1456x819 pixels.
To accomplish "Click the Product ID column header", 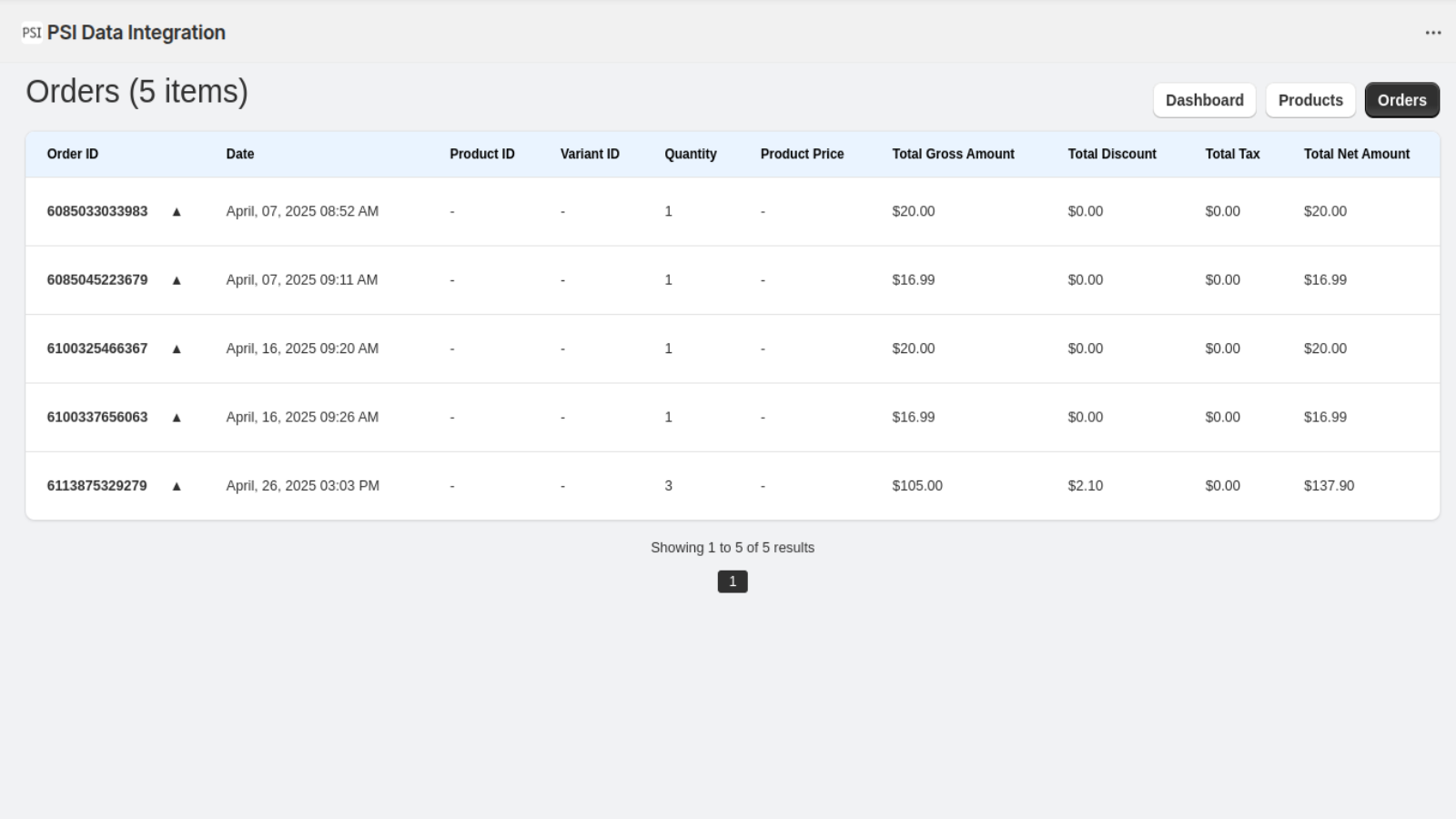I will coord(482,154).
